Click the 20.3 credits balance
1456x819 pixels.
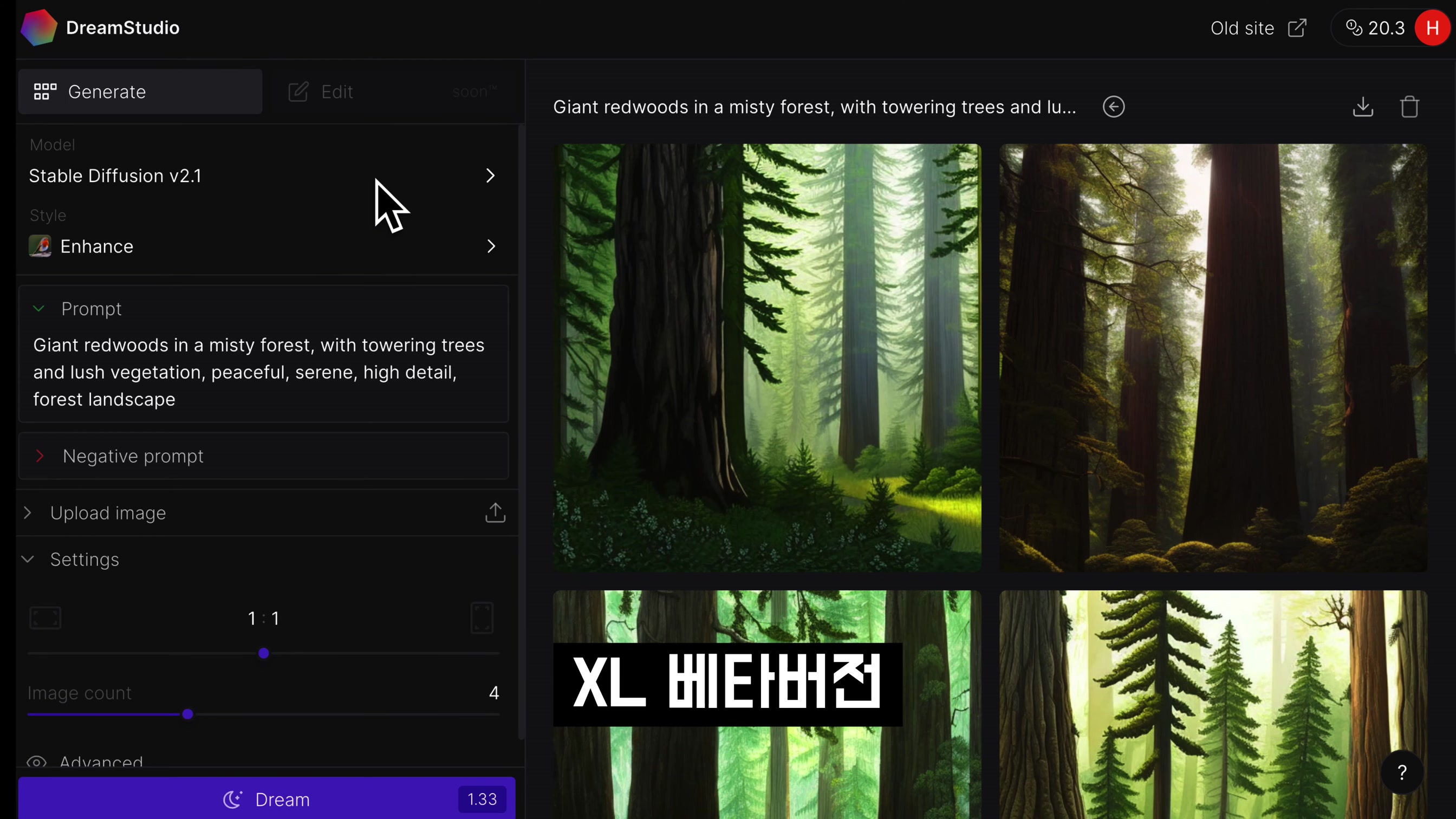tap(1386, 28)
